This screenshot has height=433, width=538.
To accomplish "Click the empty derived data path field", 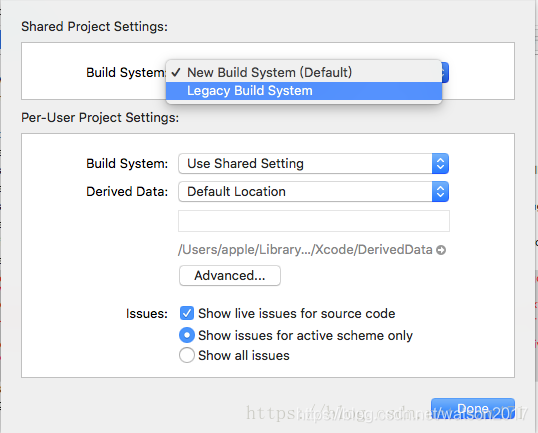I will 314,221.
